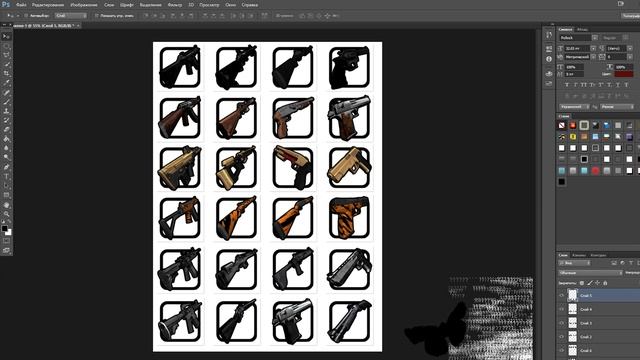Select the Eraser tool
This screenshot has width=640, height=360.
pyautogui.click(x=6, y=130)
